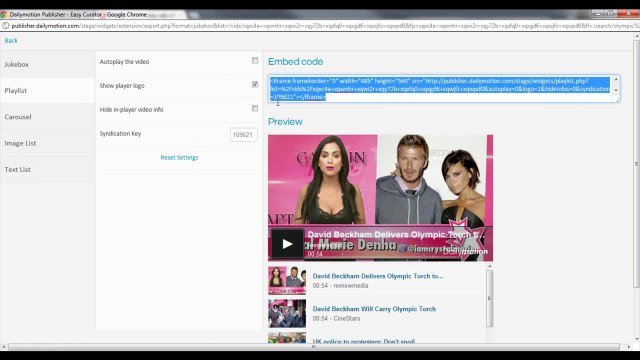The width and height of the screenshot is (640, 360).
Task: Enable Hide in-player video info checkbox
Action: pos(255,109)
